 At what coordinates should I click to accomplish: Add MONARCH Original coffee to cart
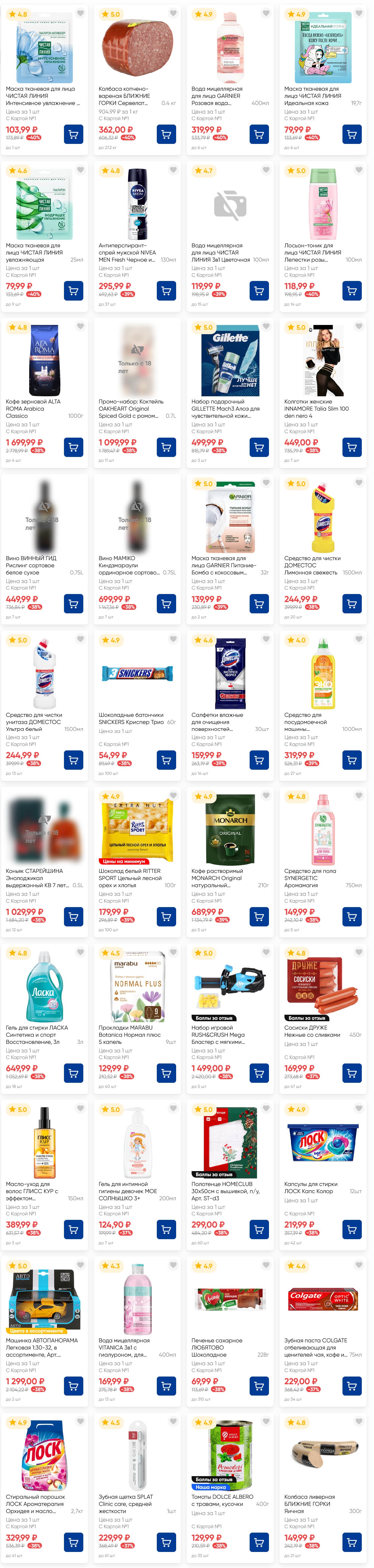[259, 917]
